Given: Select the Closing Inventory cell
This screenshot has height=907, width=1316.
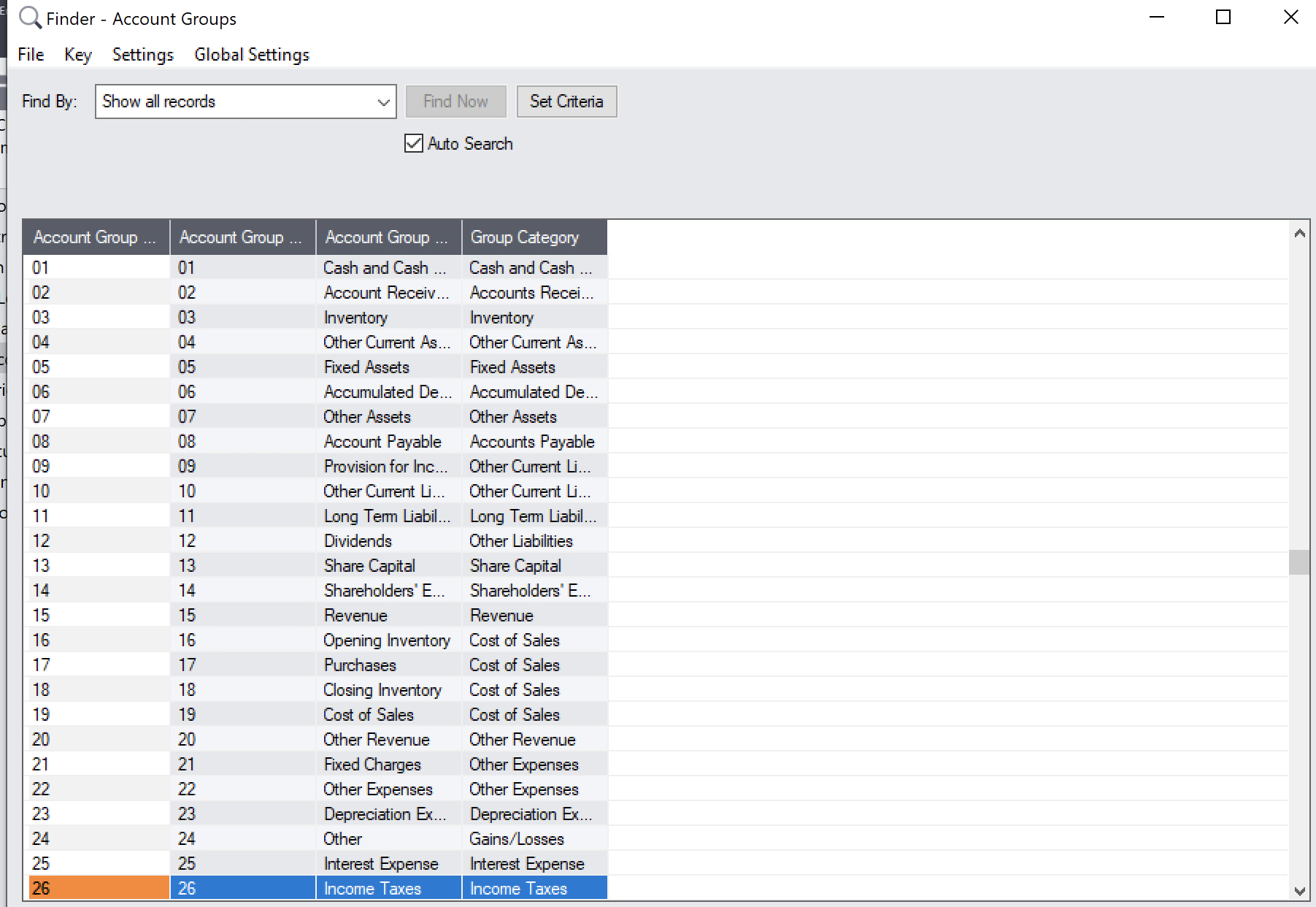Looking at the screenshot, I should pyautogui.click(x=389, y=690).
